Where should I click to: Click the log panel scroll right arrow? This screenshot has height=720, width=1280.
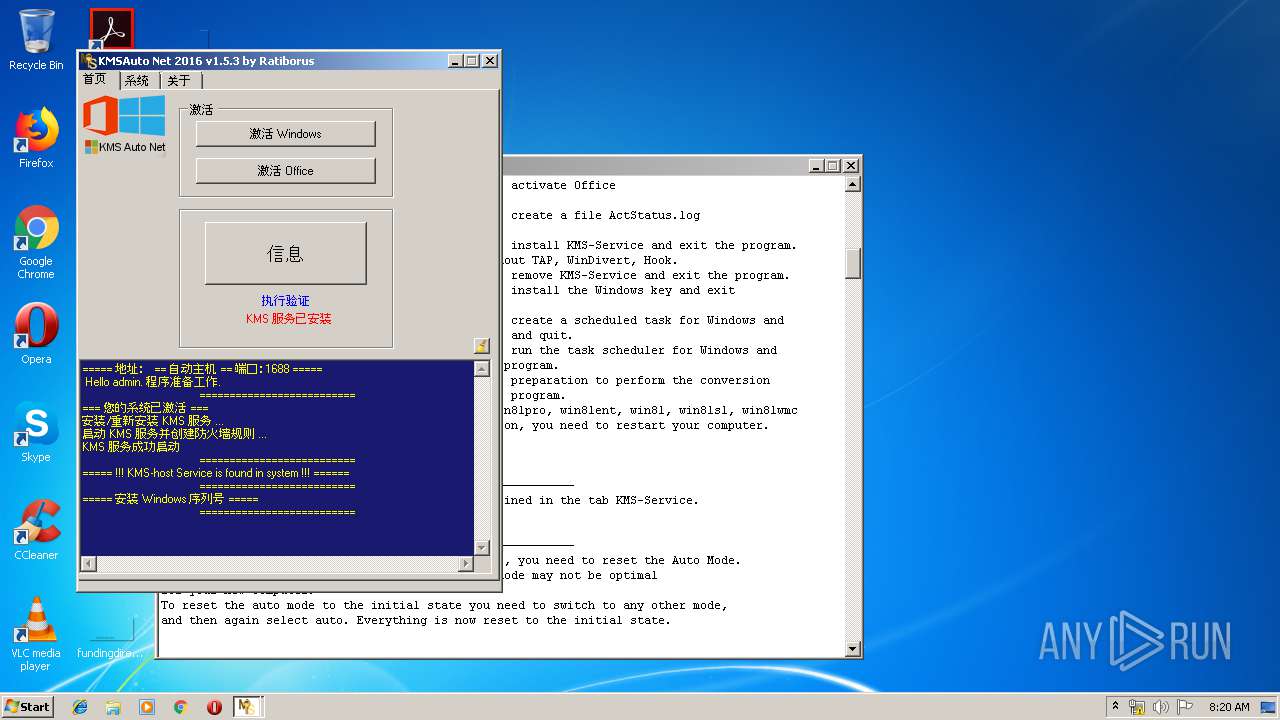(465, 564)
